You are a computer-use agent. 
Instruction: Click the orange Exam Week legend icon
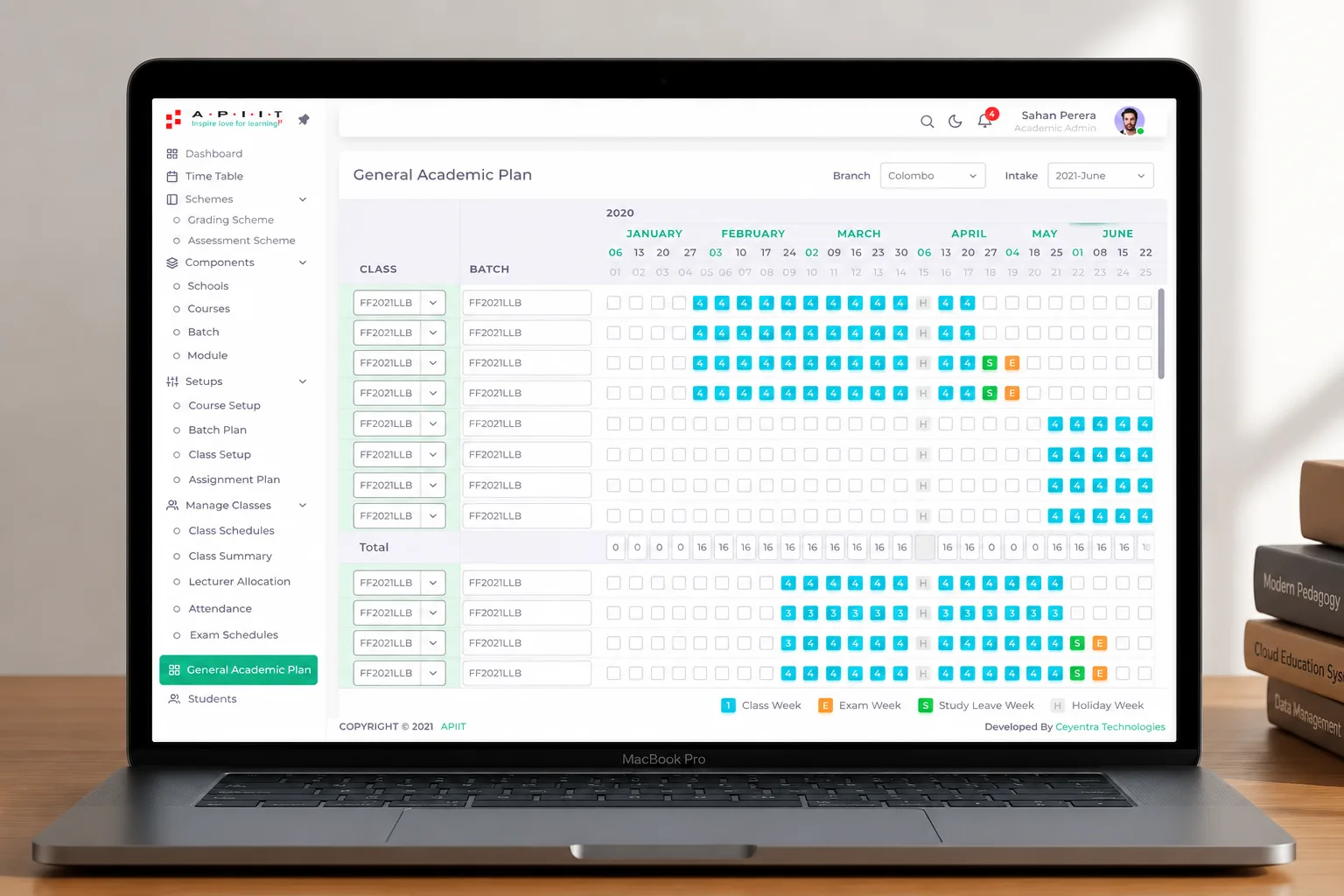(x=825, y=705)
